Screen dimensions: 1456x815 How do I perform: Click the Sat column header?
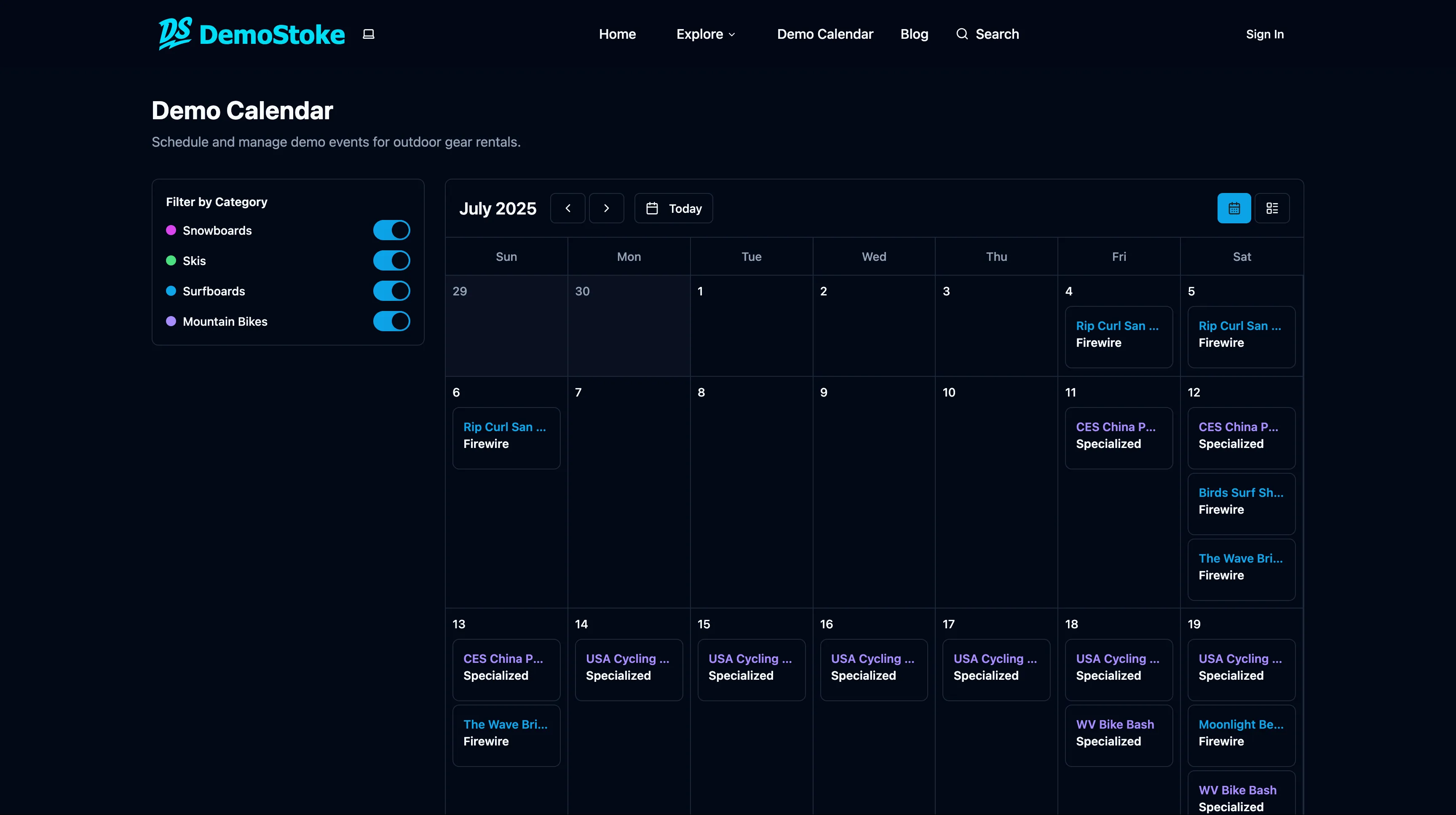[x=1241, y=256]
